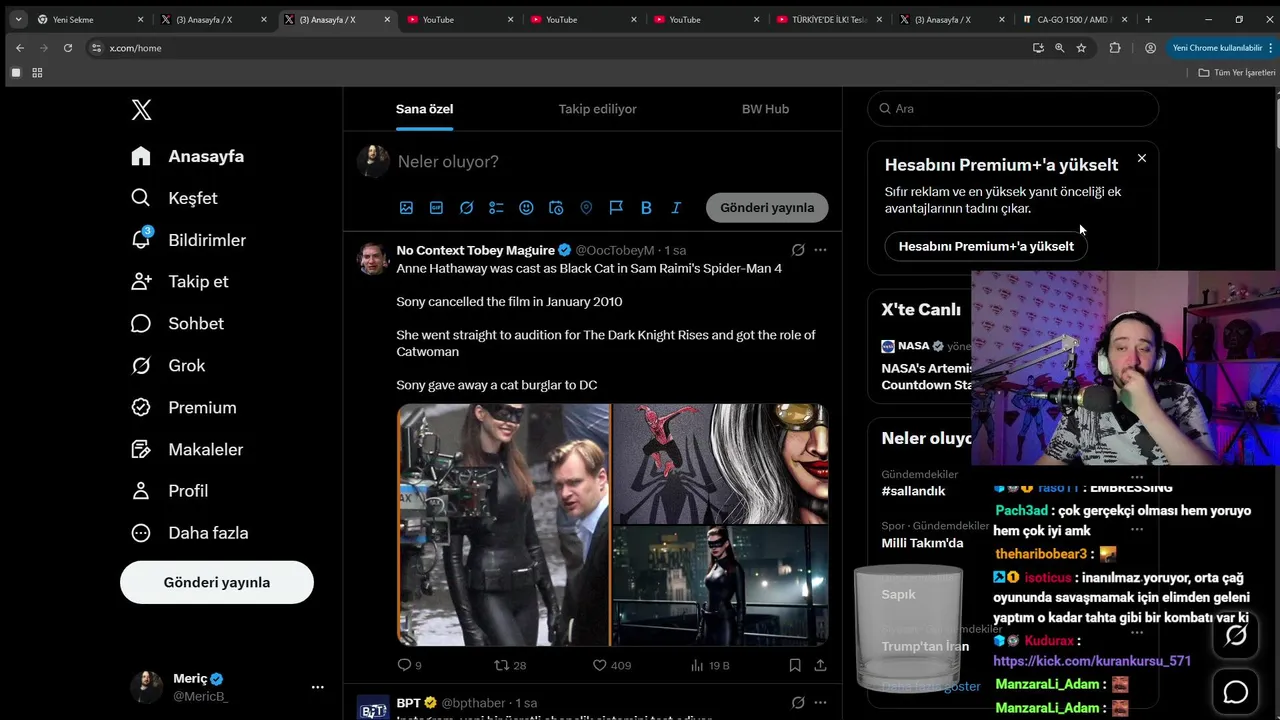Bookmark this page with the star icon
Viewport: 1280px width, 720px height.
click(x=1081, y=48)
